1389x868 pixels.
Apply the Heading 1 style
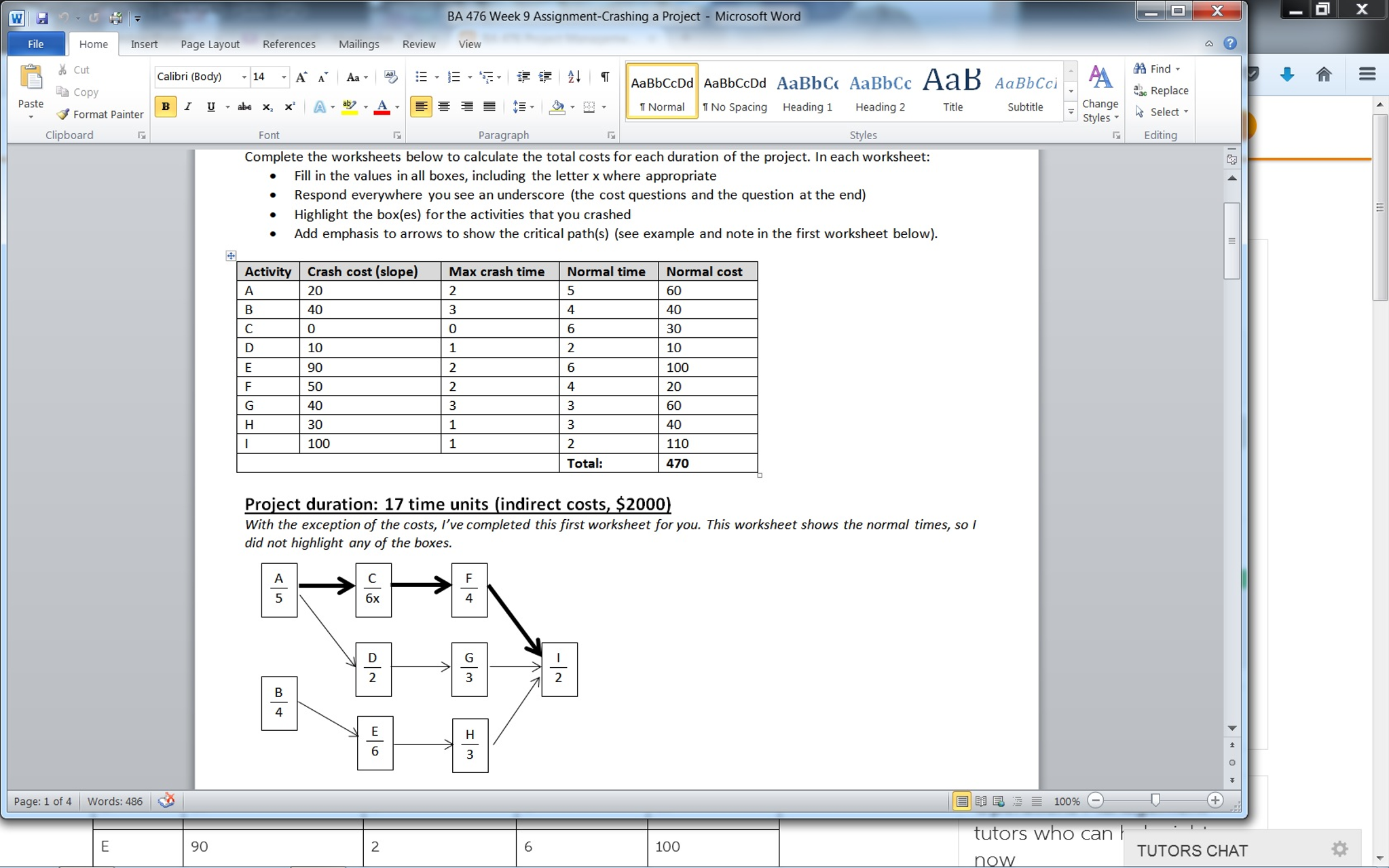click(x=807, y=92)
